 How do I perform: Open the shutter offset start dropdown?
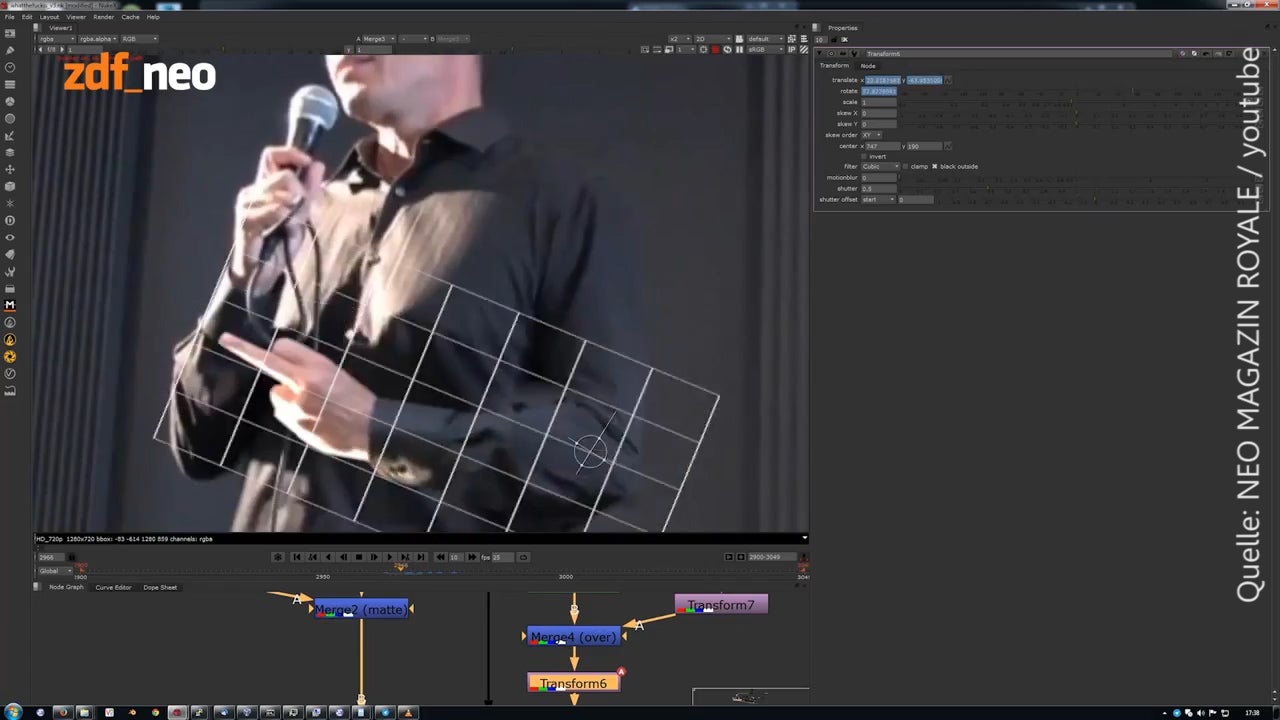click(x=878, y=199)
